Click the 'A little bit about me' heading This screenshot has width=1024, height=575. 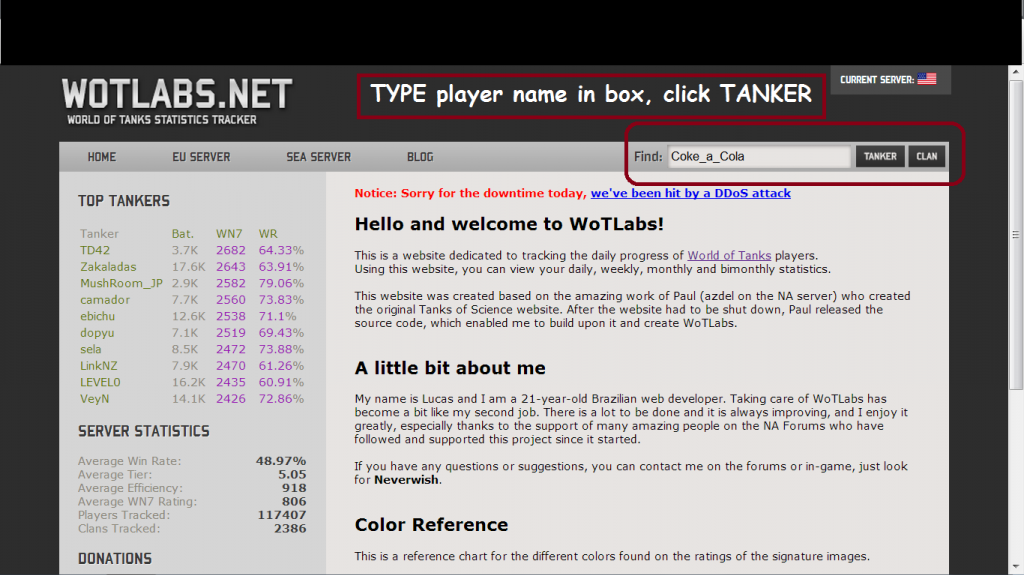click(450, 368)
